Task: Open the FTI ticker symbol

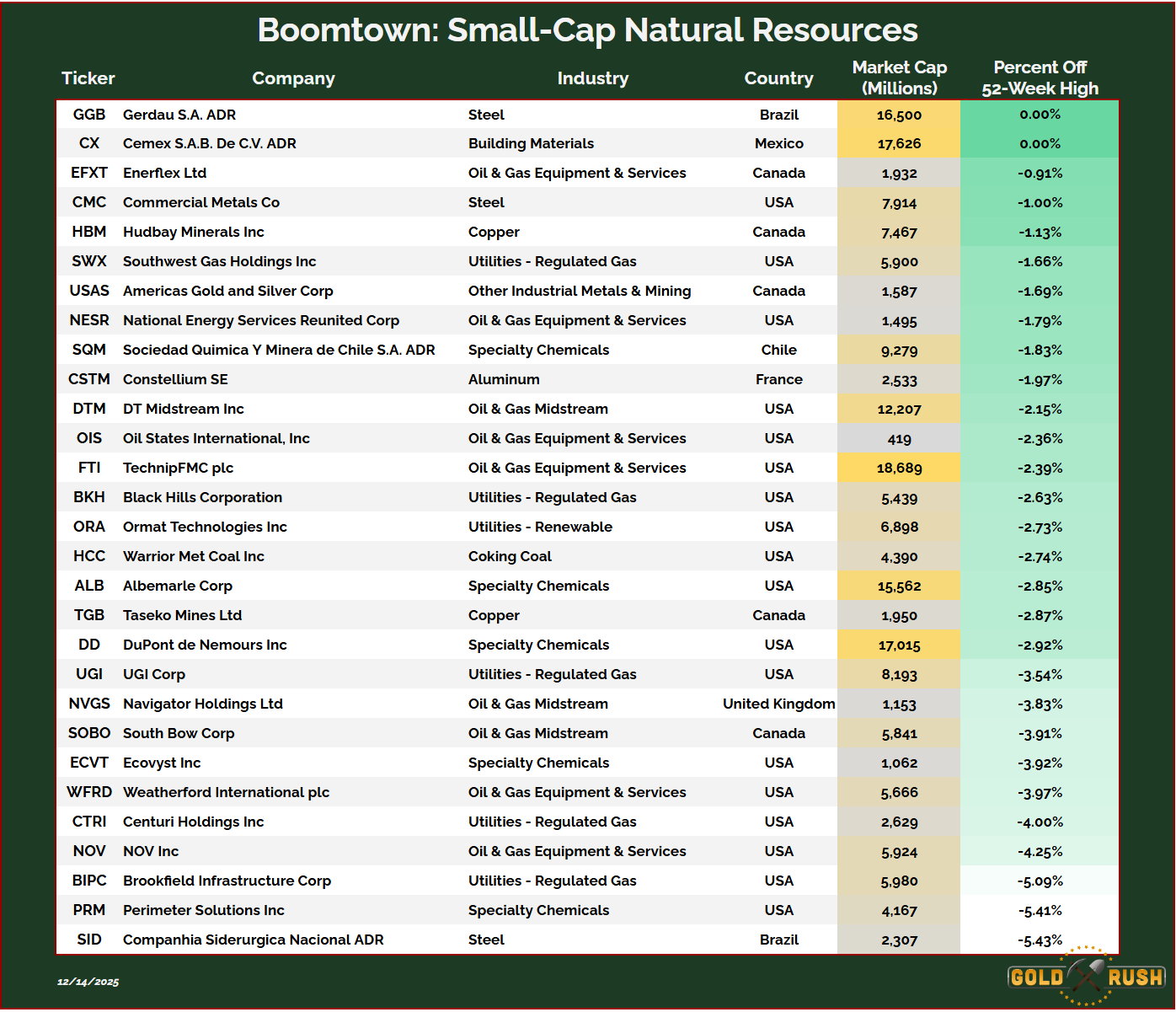Action: coord(89,468)
